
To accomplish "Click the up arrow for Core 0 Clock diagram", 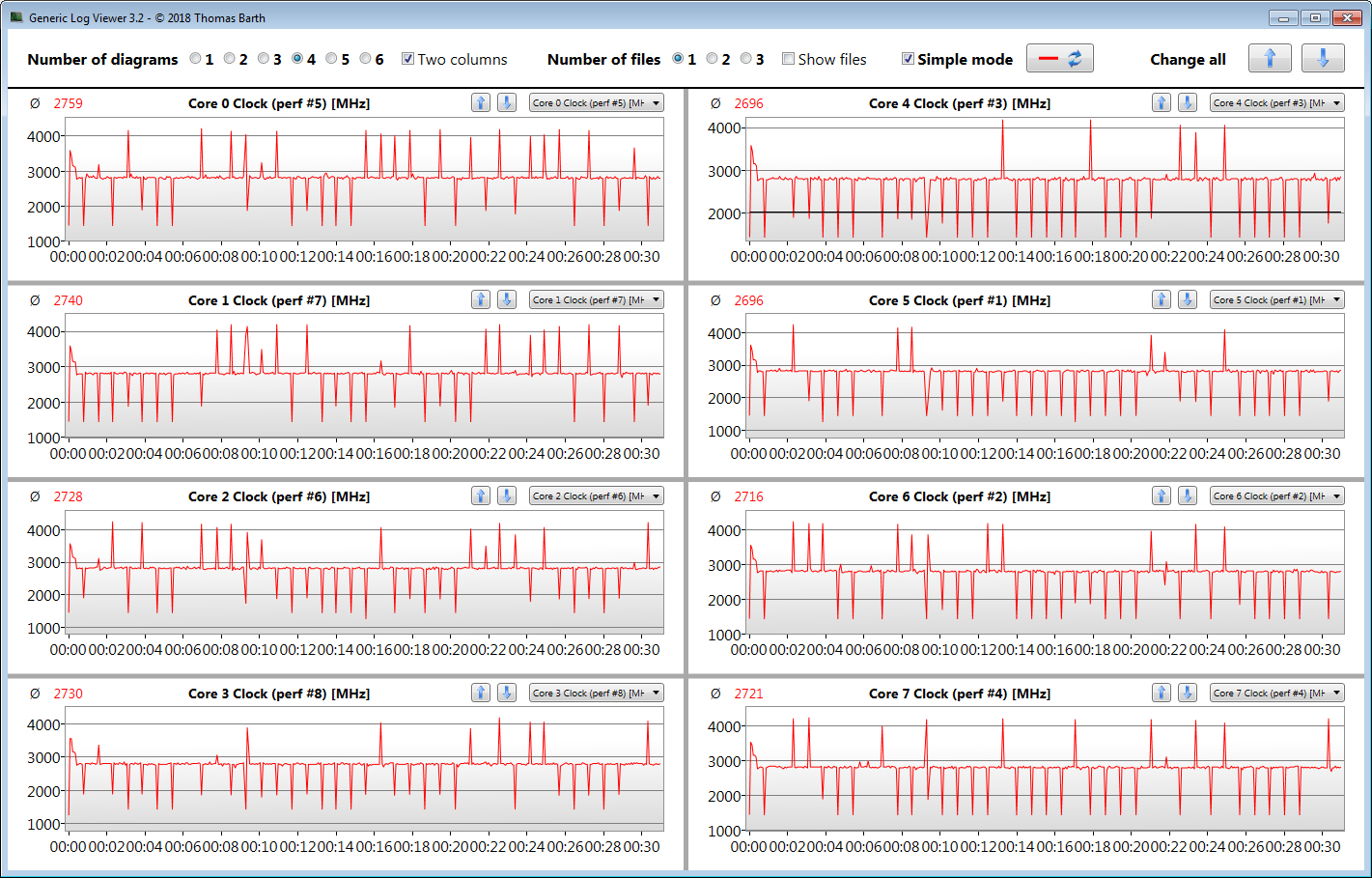I will 481,102.
